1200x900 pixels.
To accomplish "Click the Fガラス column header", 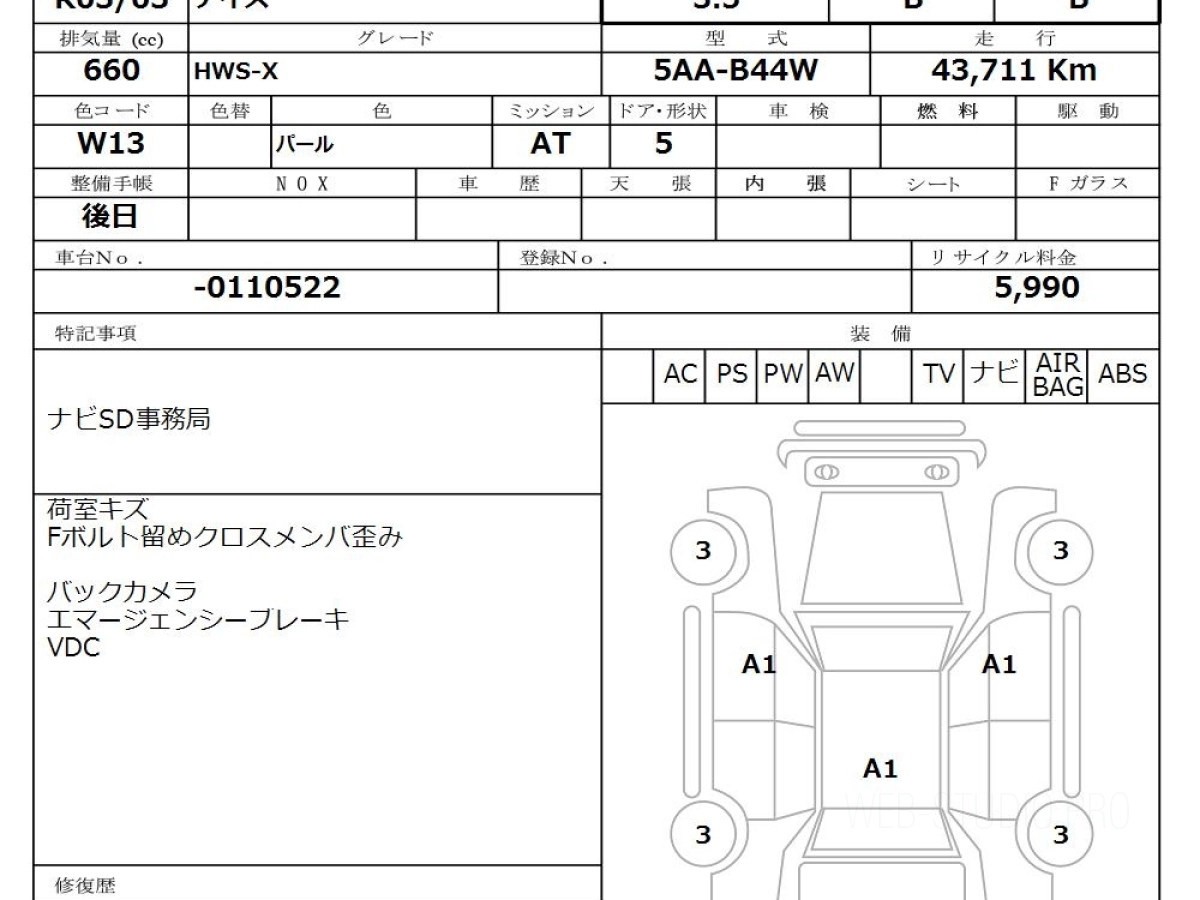I will pyautogui.click(x=1088, y=184).
